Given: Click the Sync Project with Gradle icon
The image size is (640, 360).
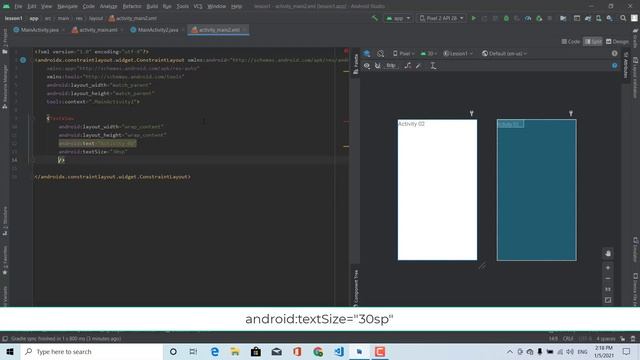Looking at the screenshot, I should click(x=588, y=18).
